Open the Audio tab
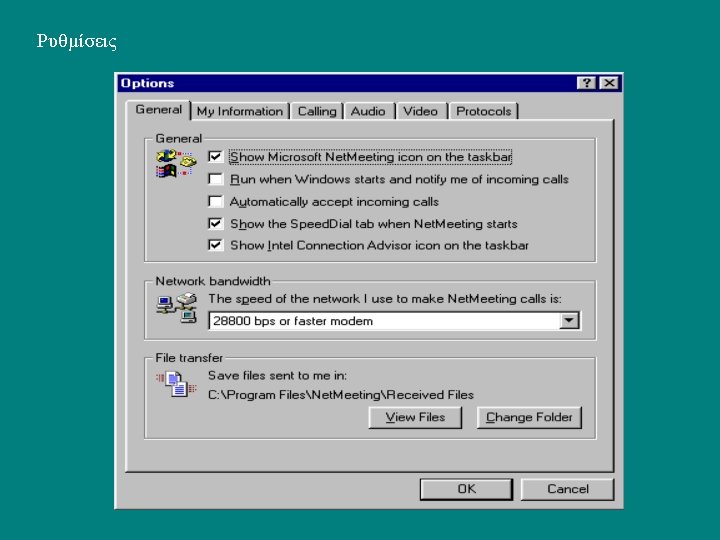Screen dimensions: 720x540 tap(368, 112)
